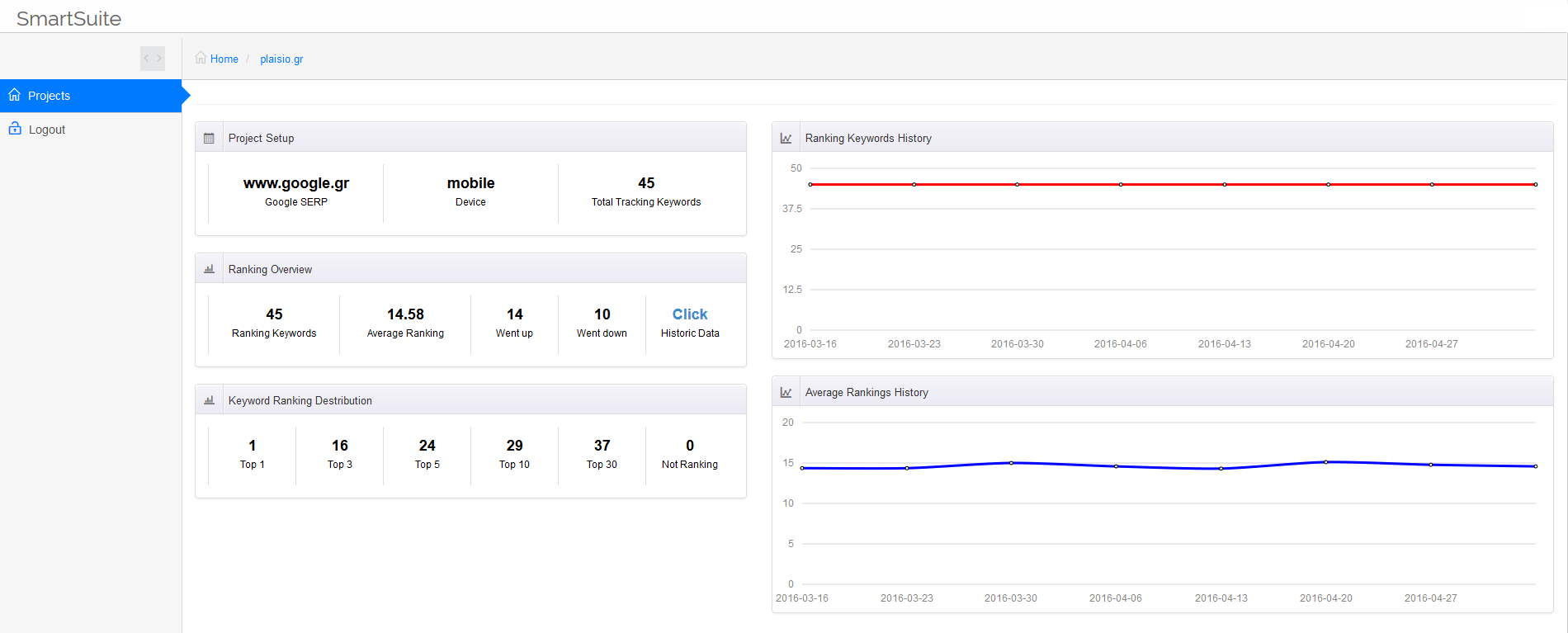1568x633 pixels.
Task: Click the red line's last data point
Action: pyautogui.click(x=1535, y=184)
